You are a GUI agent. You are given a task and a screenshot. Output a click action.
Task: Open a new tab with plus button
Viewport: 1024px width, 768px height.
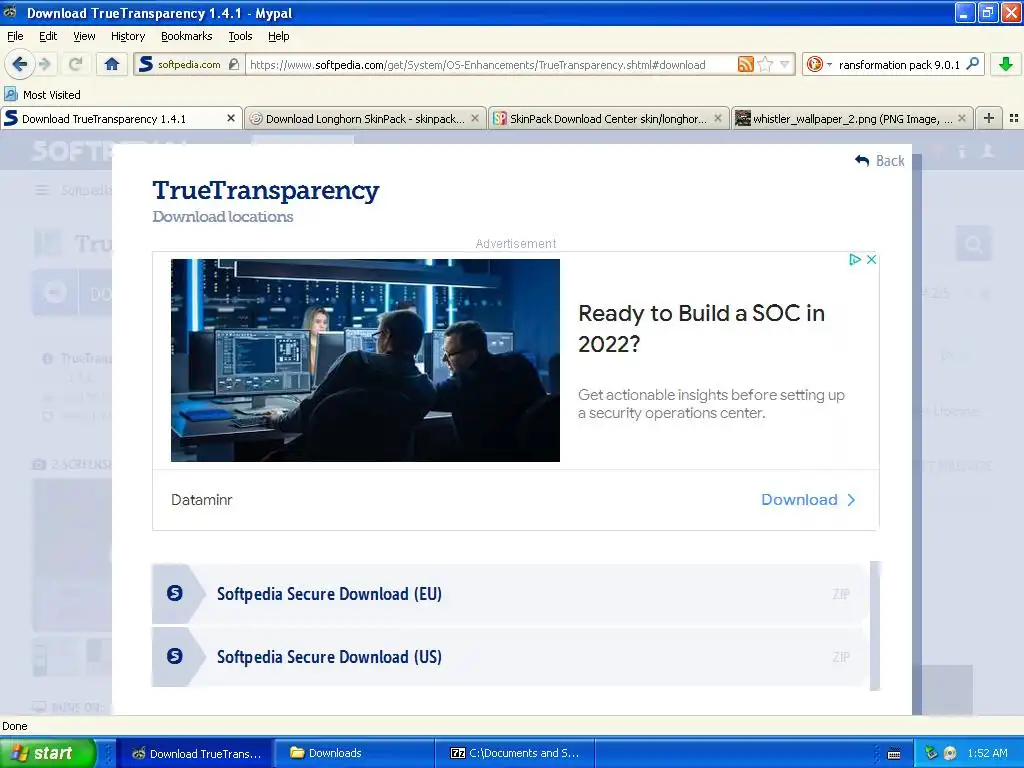[x=989, y=118]
